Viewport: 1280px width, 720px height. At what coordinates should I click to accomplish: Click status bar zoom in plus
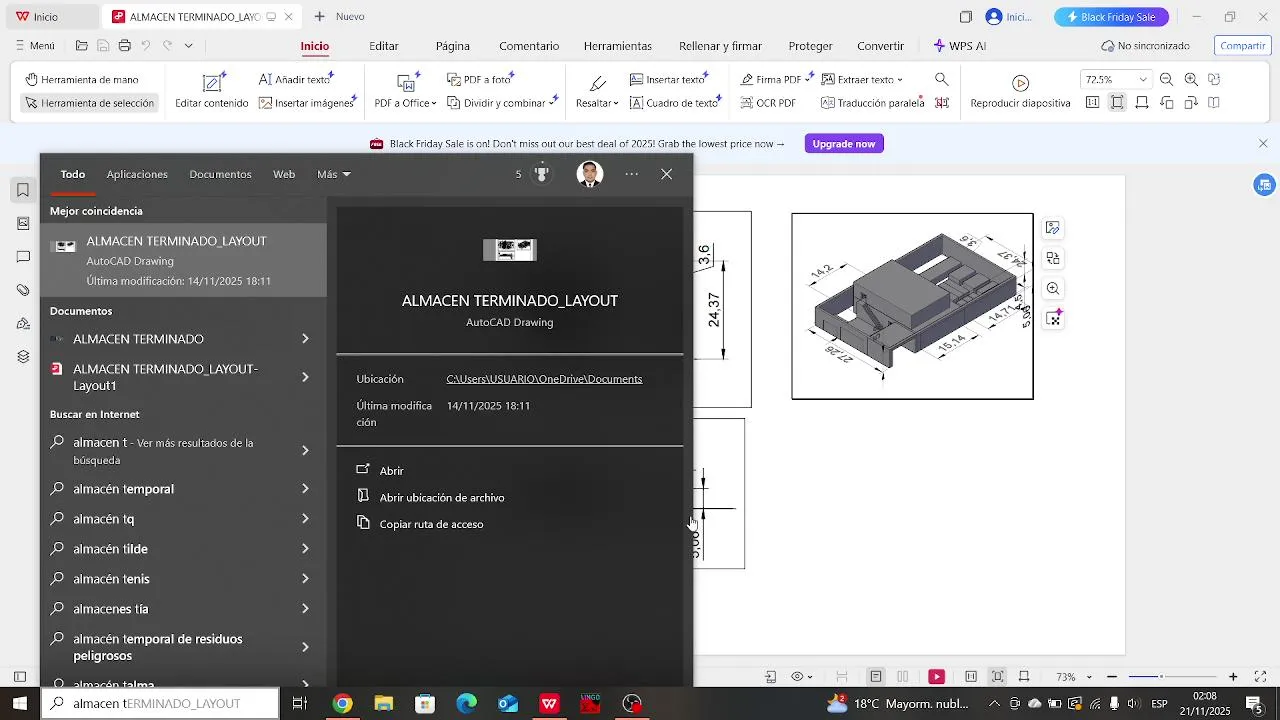(1233, 677)
